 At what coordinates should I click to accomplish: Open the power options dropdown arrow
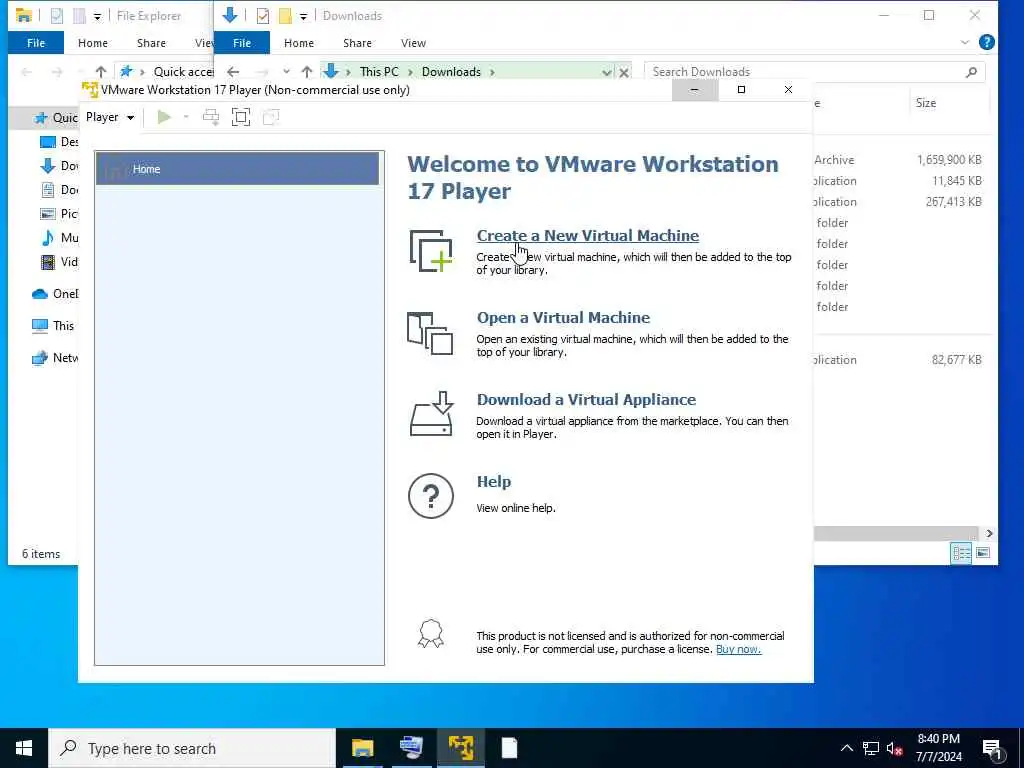tap(186, 118)
